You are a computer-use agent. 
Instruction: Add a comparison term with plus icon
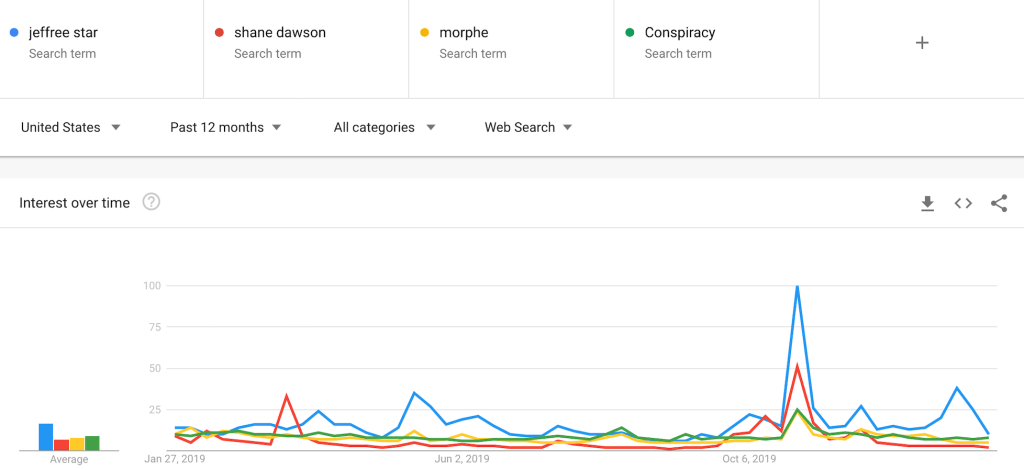tap(922, 43)
